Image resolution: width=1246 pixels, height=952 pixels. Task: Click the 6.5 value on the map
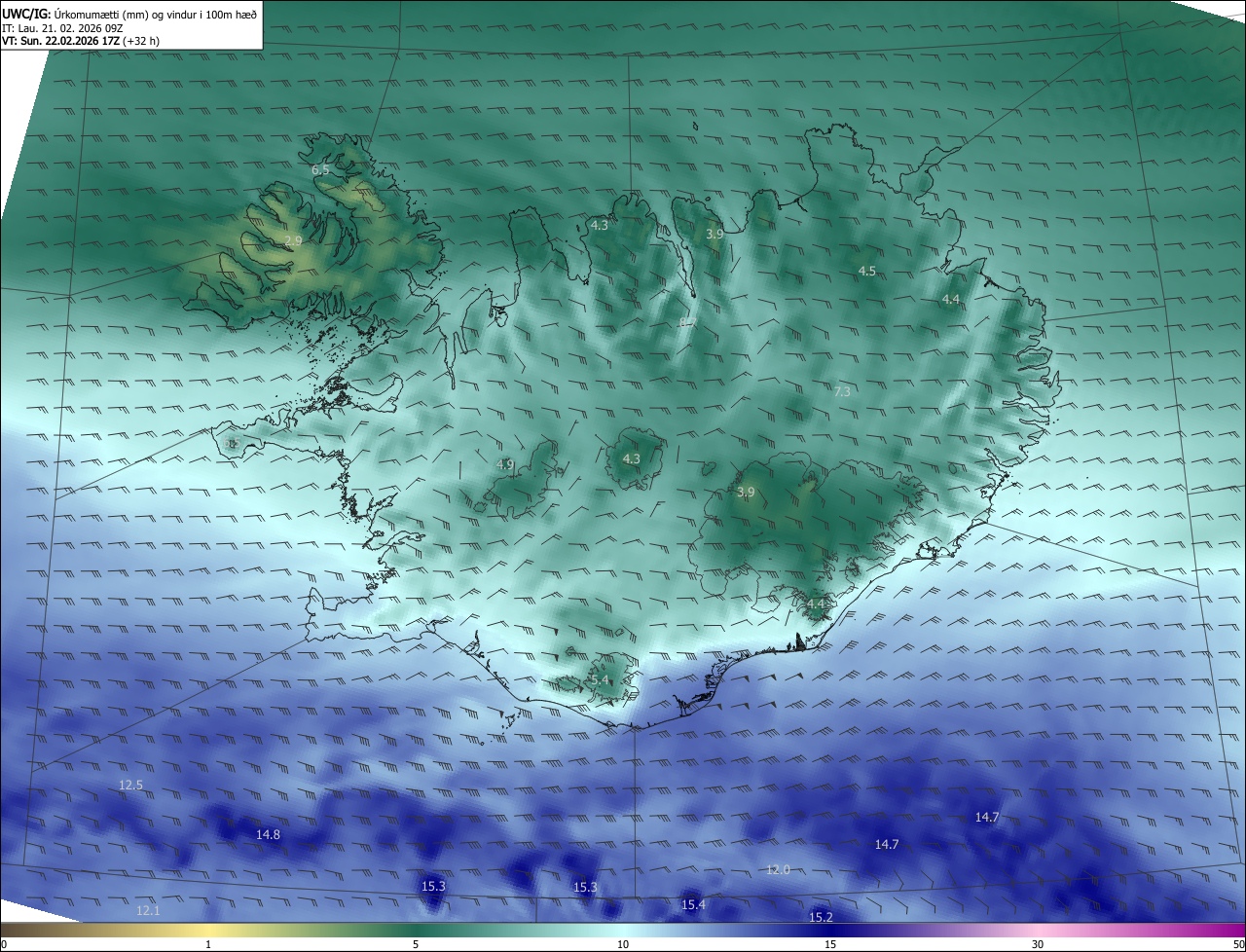click(320, 170)
